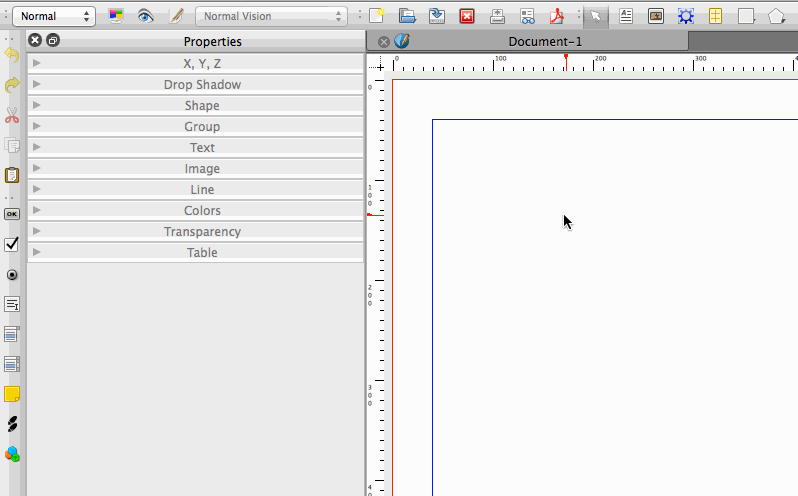Screen dimensions: 798x496
Task: Expand the Transparency section
Action: click(202, 232)
